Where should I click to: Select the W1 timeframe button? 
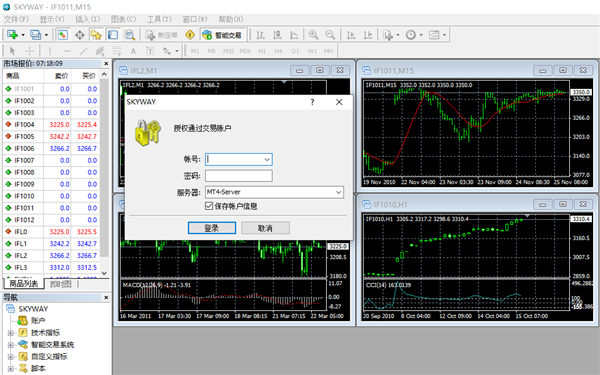(x=312, y=51)
